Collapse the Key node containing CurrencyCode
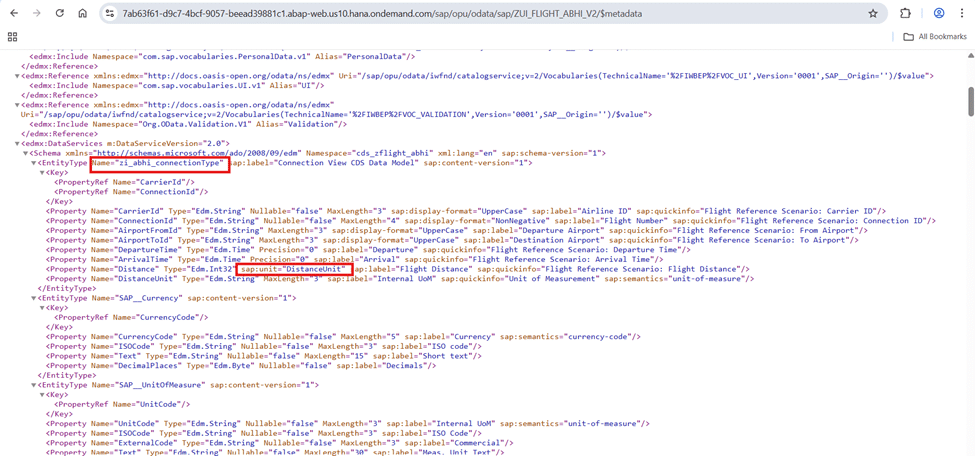The height and width of the screenshot is (456, 975). click(x=42, y=308)
